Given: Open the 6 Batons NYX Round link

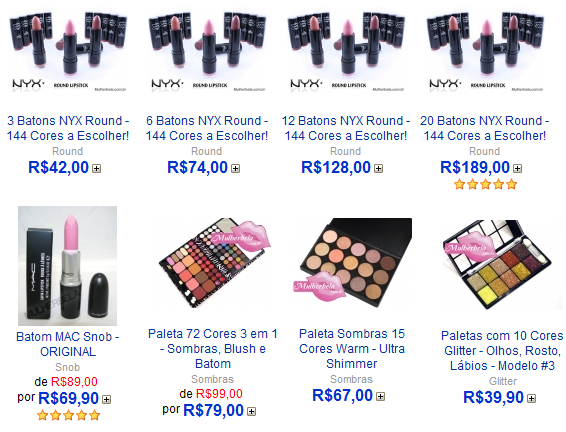Looking at the screenshot, I should 207,128.
